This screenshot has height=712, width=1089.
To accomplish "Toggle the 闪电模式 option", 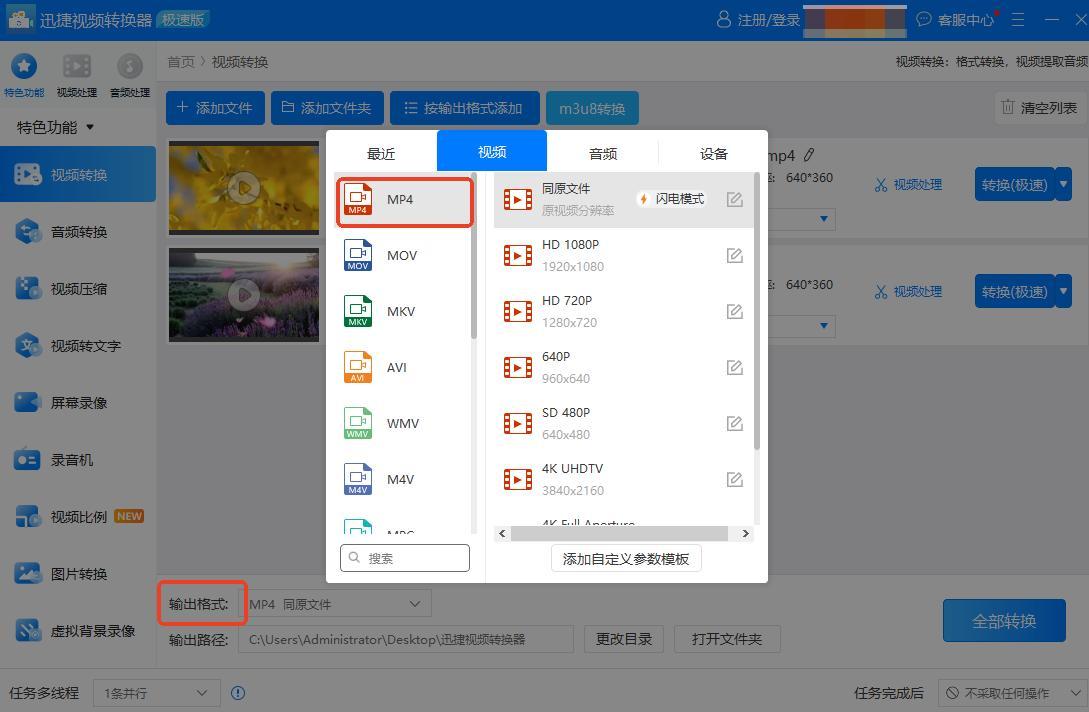I will click(x=671, y=199).
